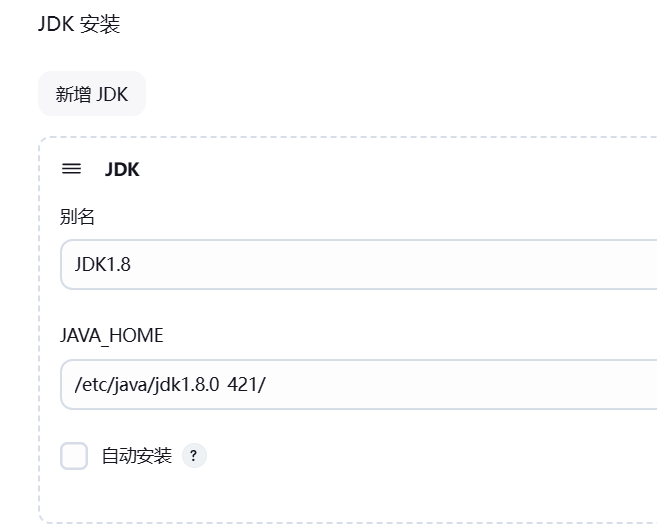
Task: Enable the 自动安装 checkbox
Action: (x=74, y=455)
